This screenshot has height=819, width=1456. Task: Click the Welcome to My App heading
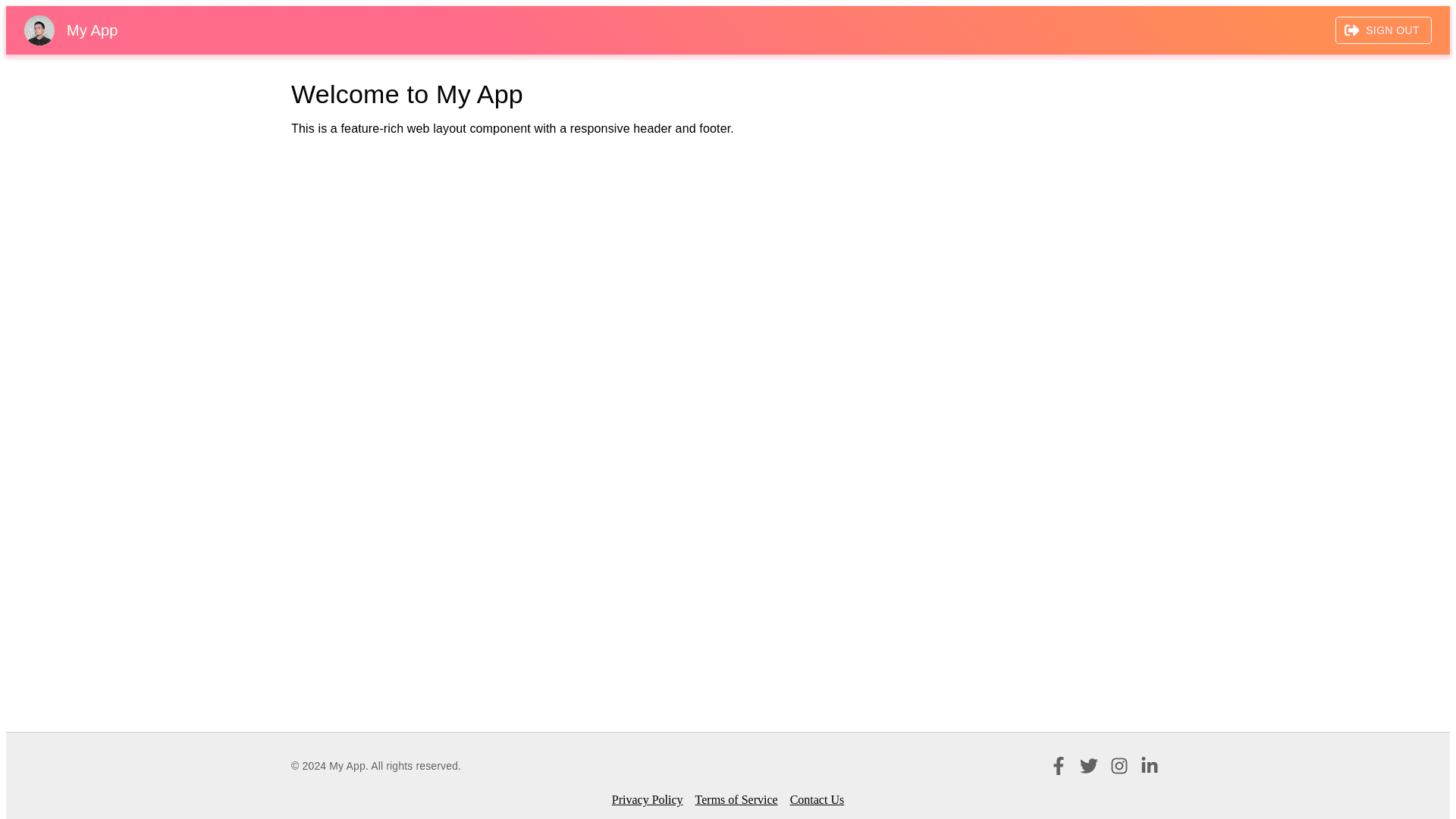coord(406,95)
